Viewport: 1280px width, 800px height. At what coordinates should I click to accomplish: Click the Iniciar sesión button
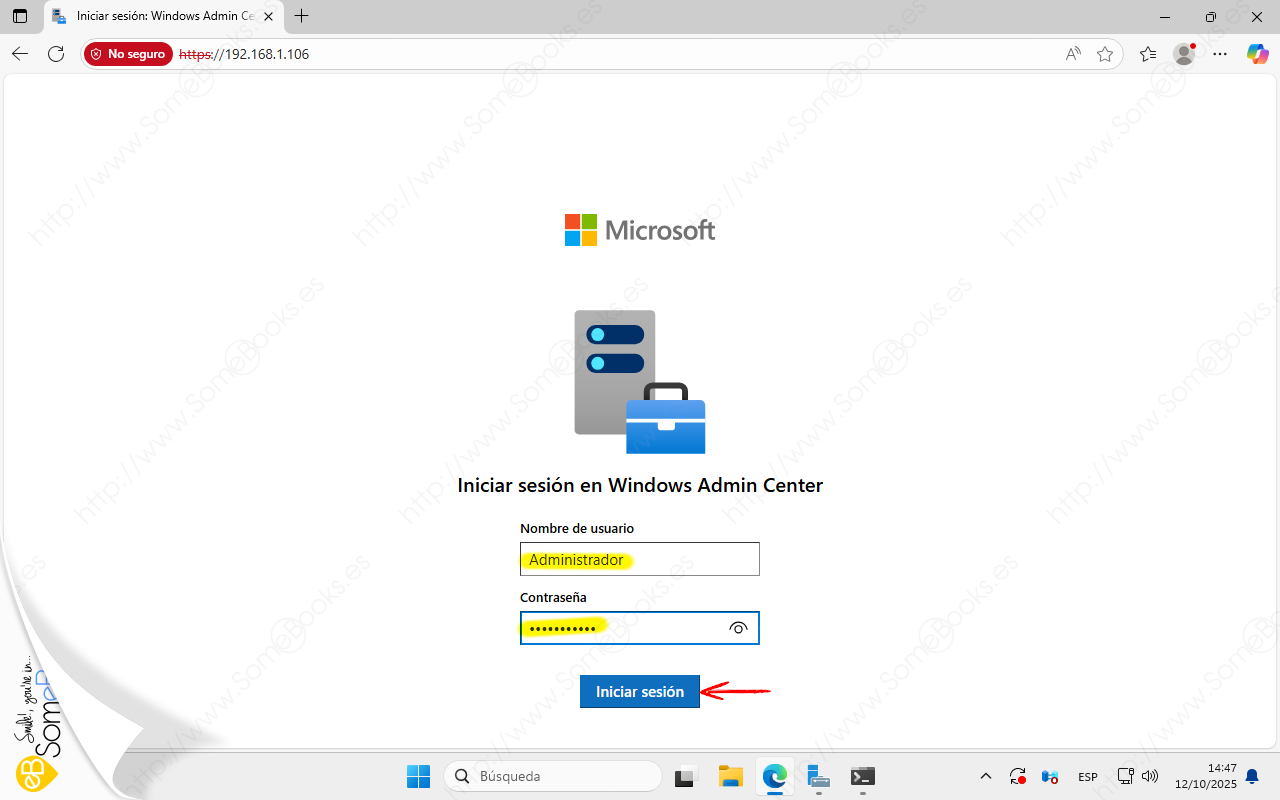tap(639, 691)
